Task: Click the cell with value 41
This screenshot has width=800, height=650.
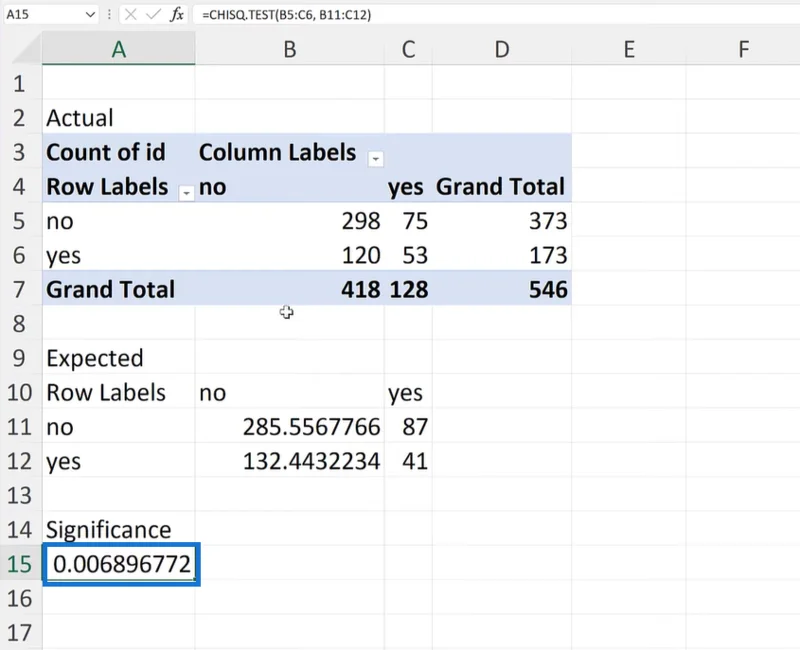Action: click(408, 461)
